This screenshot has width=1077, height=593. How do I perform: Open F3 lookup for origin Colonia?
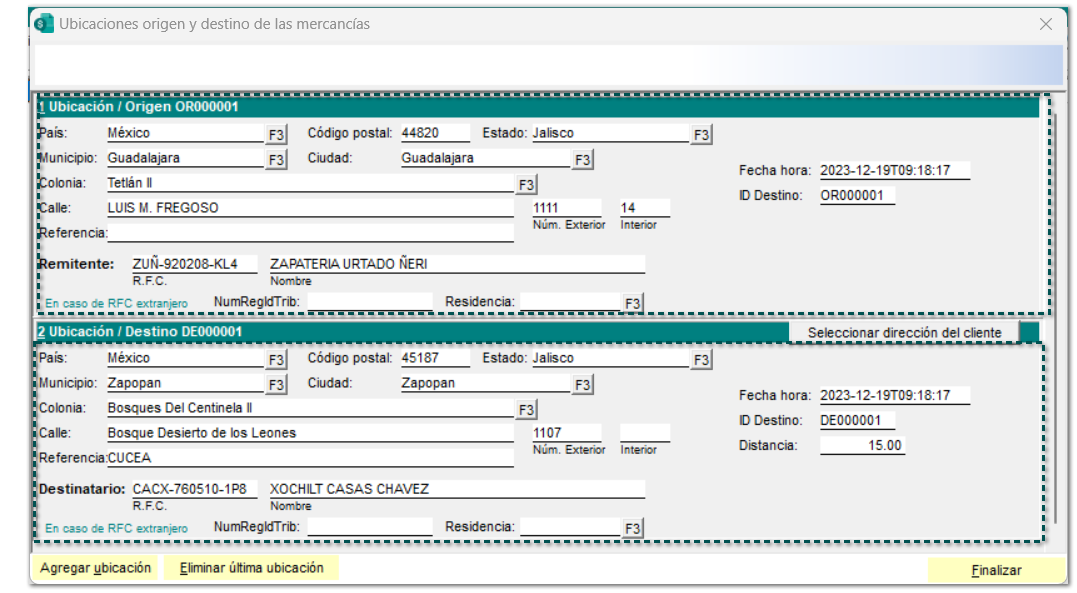[526, 184]
